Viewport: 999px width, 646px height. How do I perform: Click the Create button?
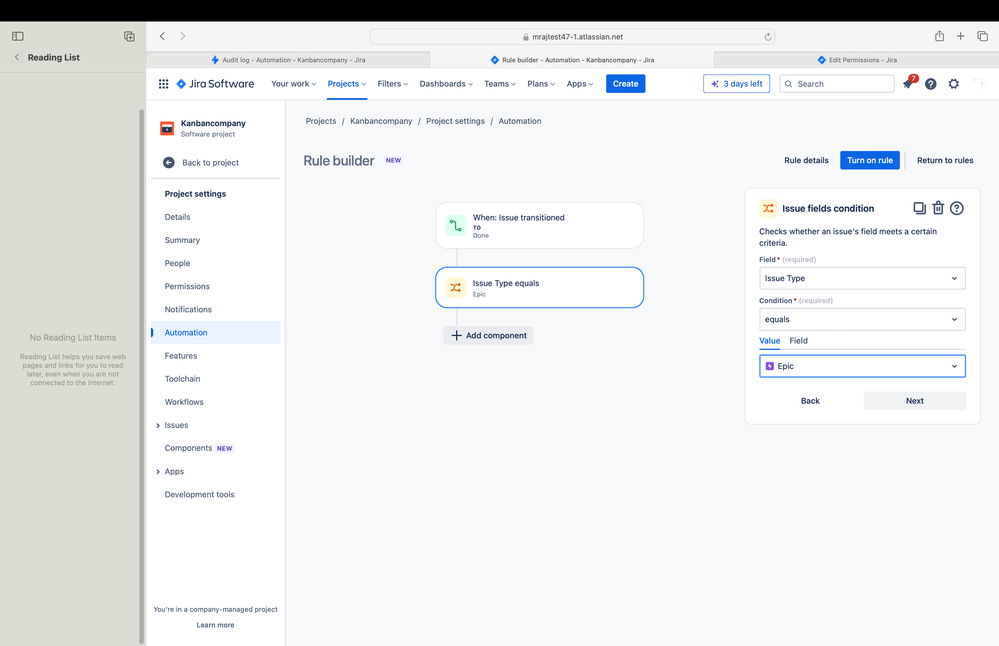pos(626,84)
